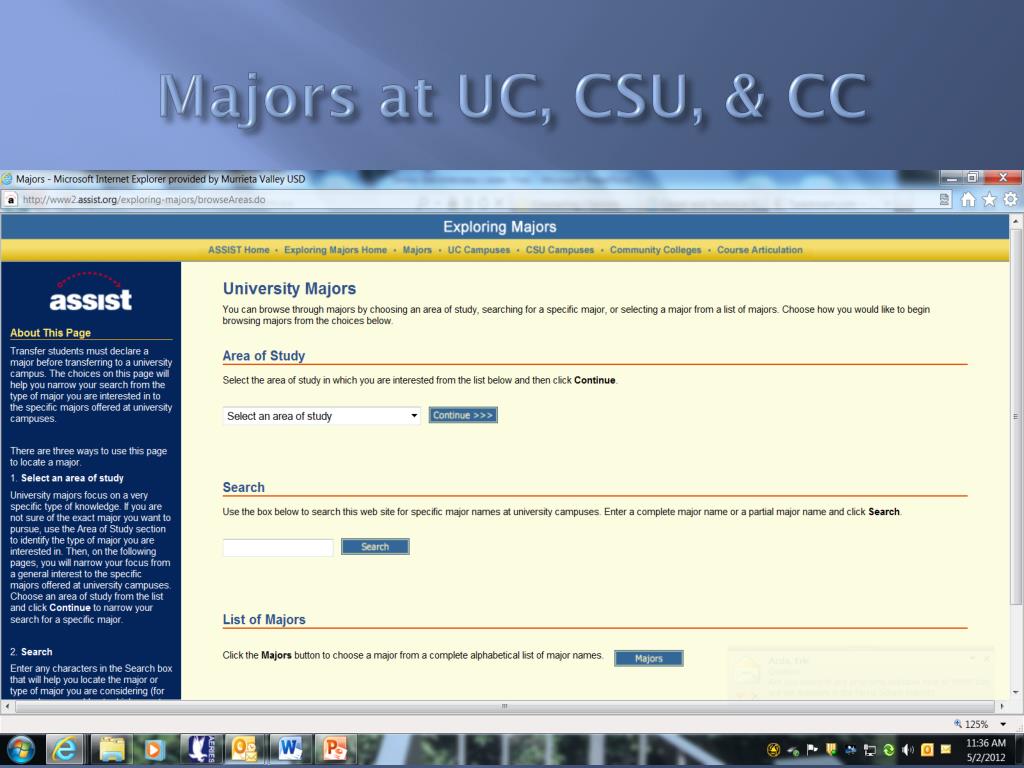This screenshot has width=1024, height=768.
Task: Click the 125% zoom magnifier in status bar
Action: (958, 724)
